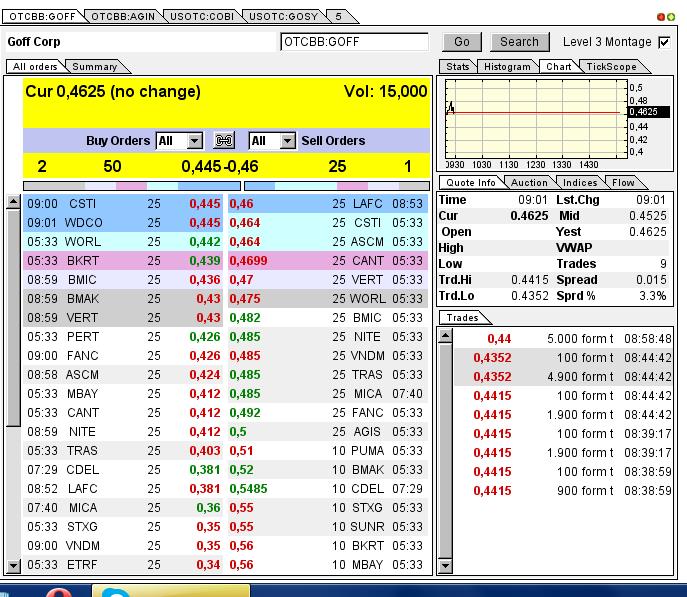Click the Skype taskbar button
The width and height of the screenshot is (687, 597).
[171, 590]
